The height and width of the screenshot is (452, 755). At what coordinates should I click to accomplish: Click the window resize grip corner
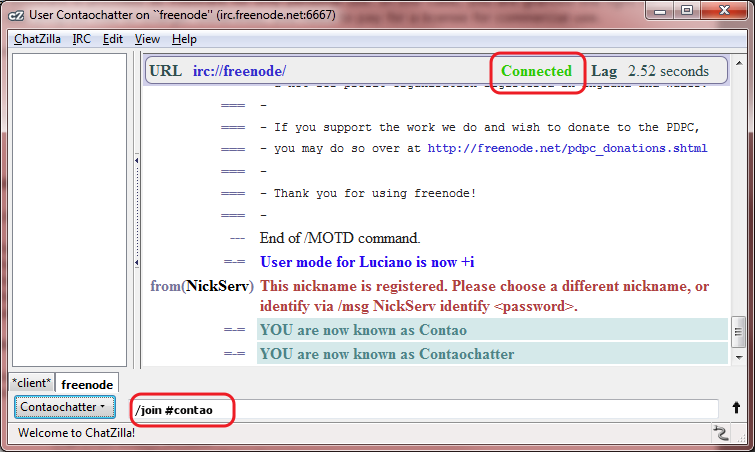click(746, 443)
